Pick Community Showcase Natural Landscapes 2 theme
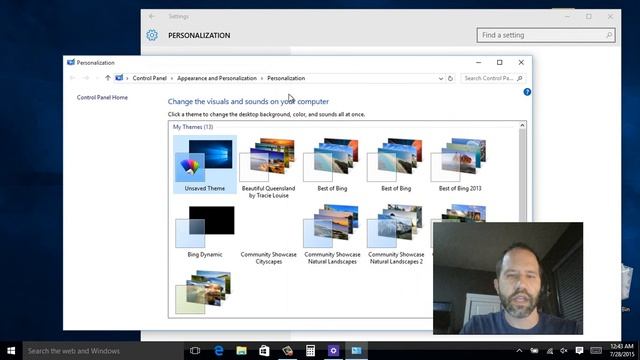 tap(396, 234)
